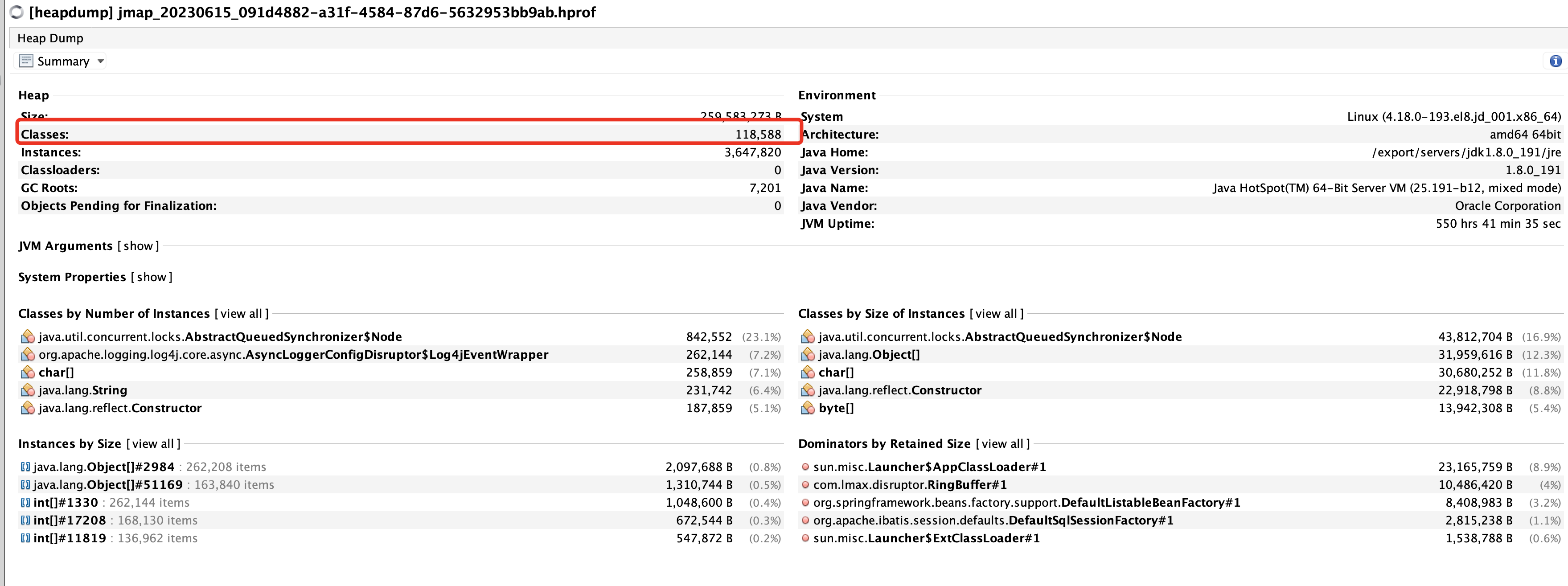
Task: Open byte[] class entry
Action: coord(836,408)
